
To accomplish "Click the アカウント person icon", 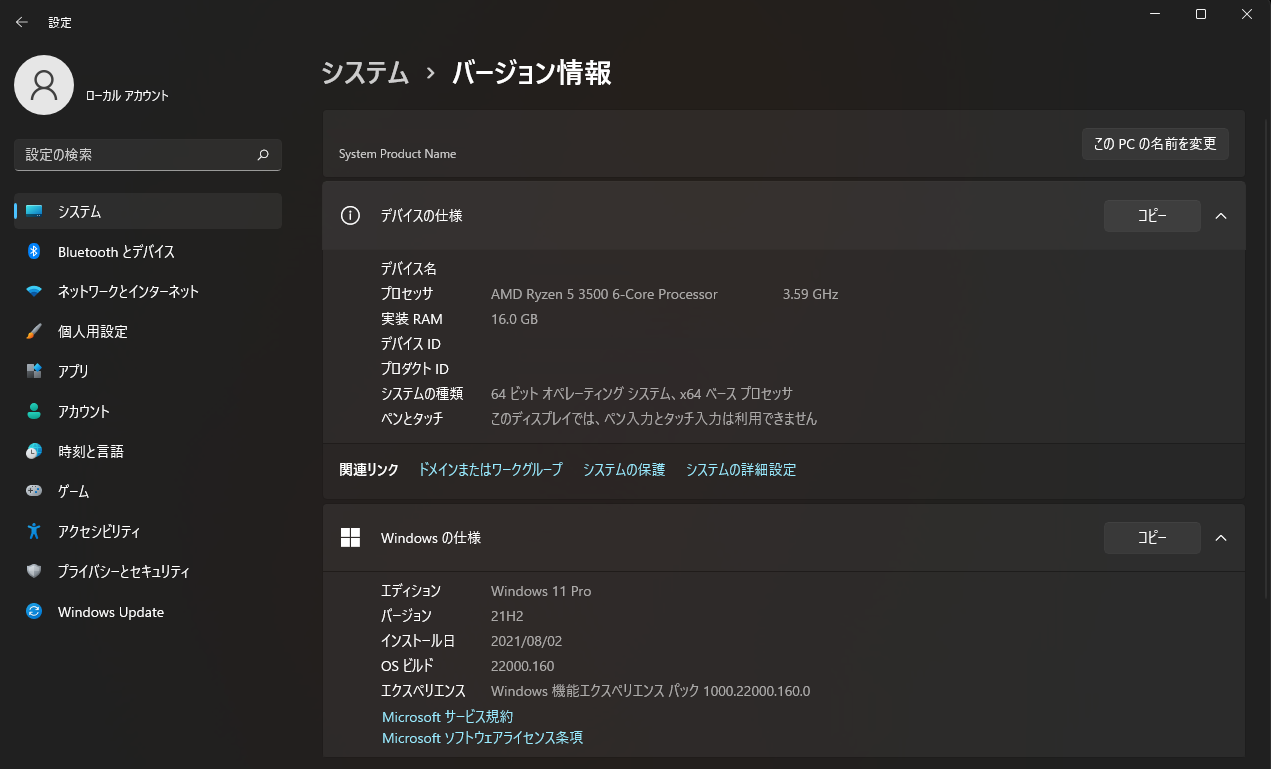I will [34, 411].
